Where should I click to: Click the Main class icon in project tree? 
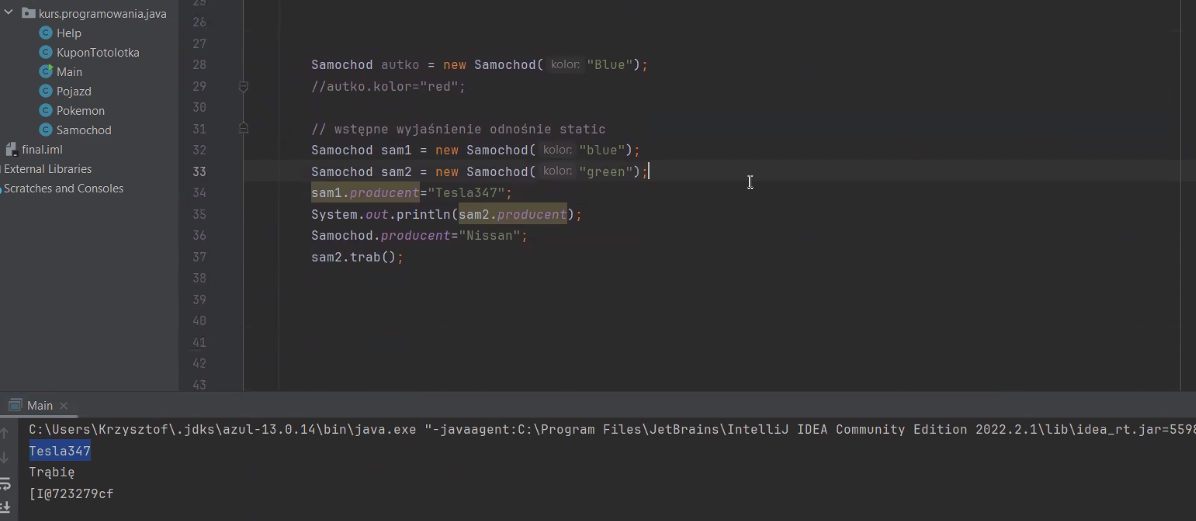pyautogui.click(x=45, y=72)
